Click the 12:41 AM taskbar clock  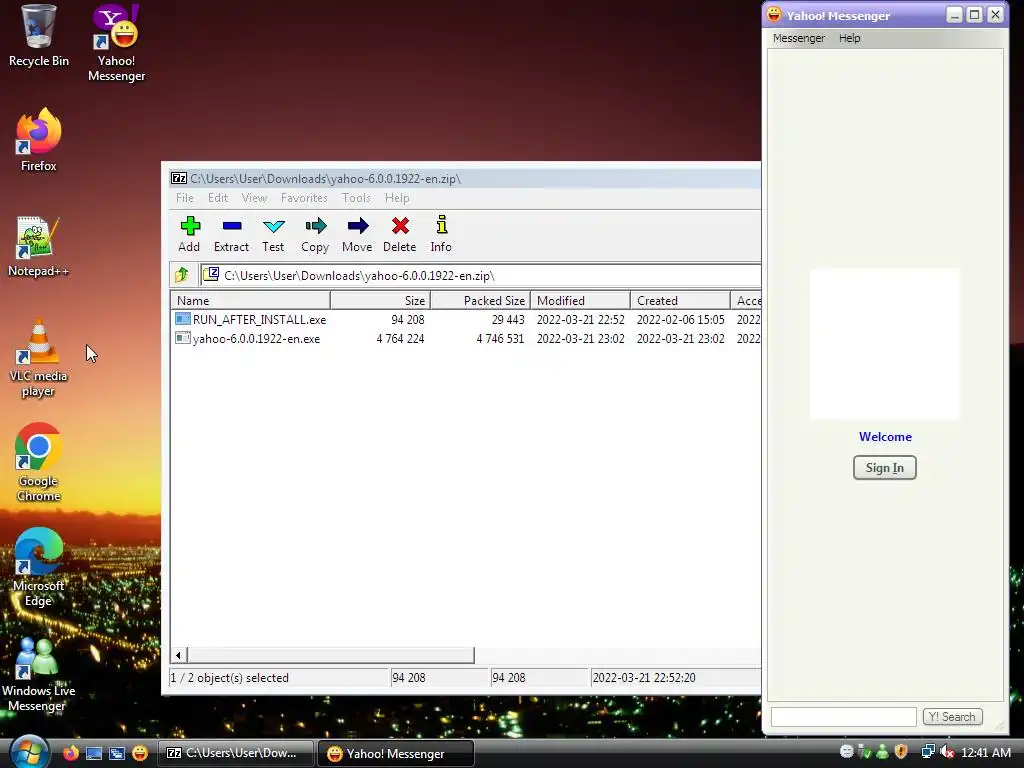coord(986,752)
